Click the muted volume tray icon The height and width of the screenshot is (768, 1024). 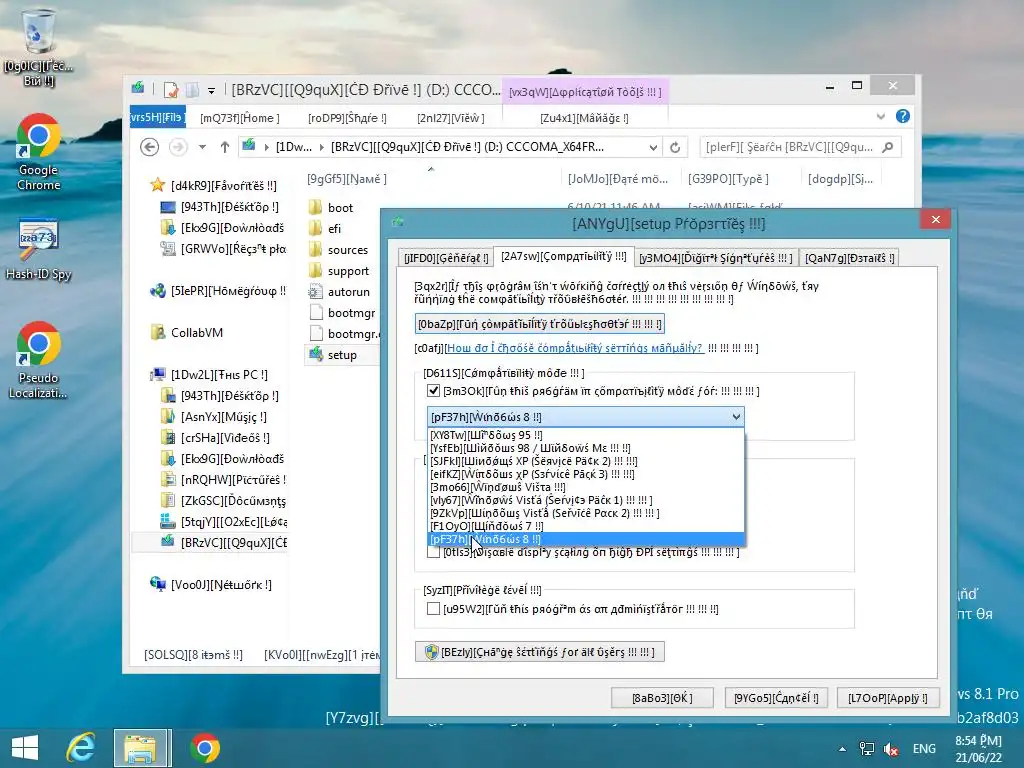click(891, 749)
